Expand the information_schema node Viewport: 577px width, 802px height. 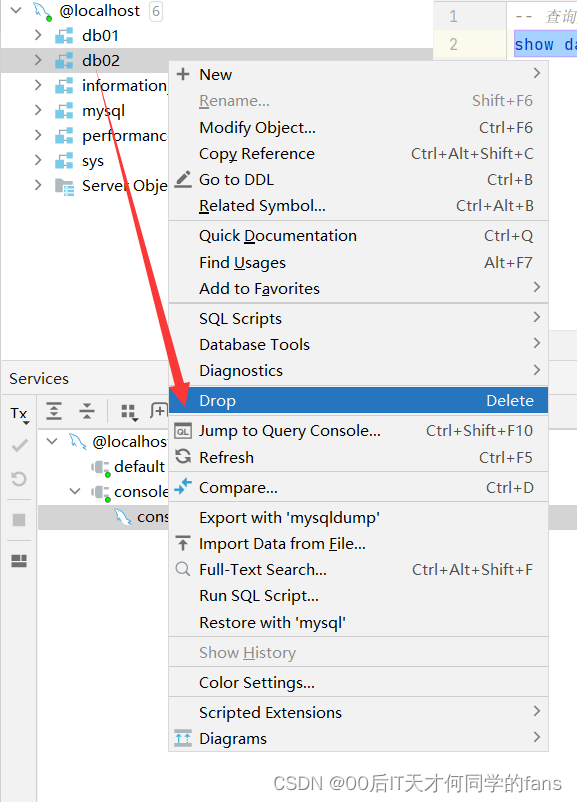click(x=38, y=85)
